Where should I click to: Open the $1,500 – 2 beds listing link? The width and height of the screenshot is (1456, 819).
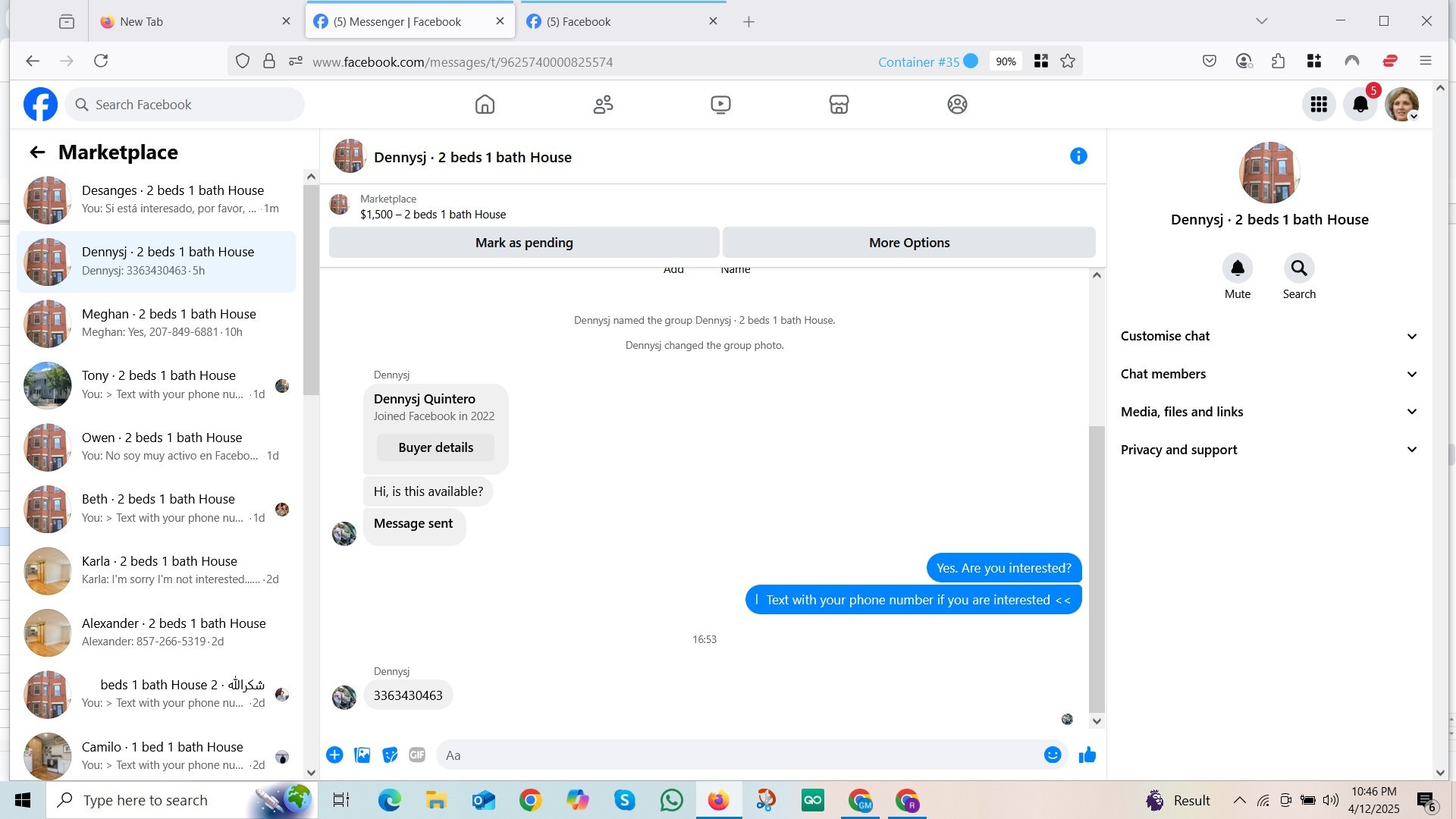click(x=433, y=215)
